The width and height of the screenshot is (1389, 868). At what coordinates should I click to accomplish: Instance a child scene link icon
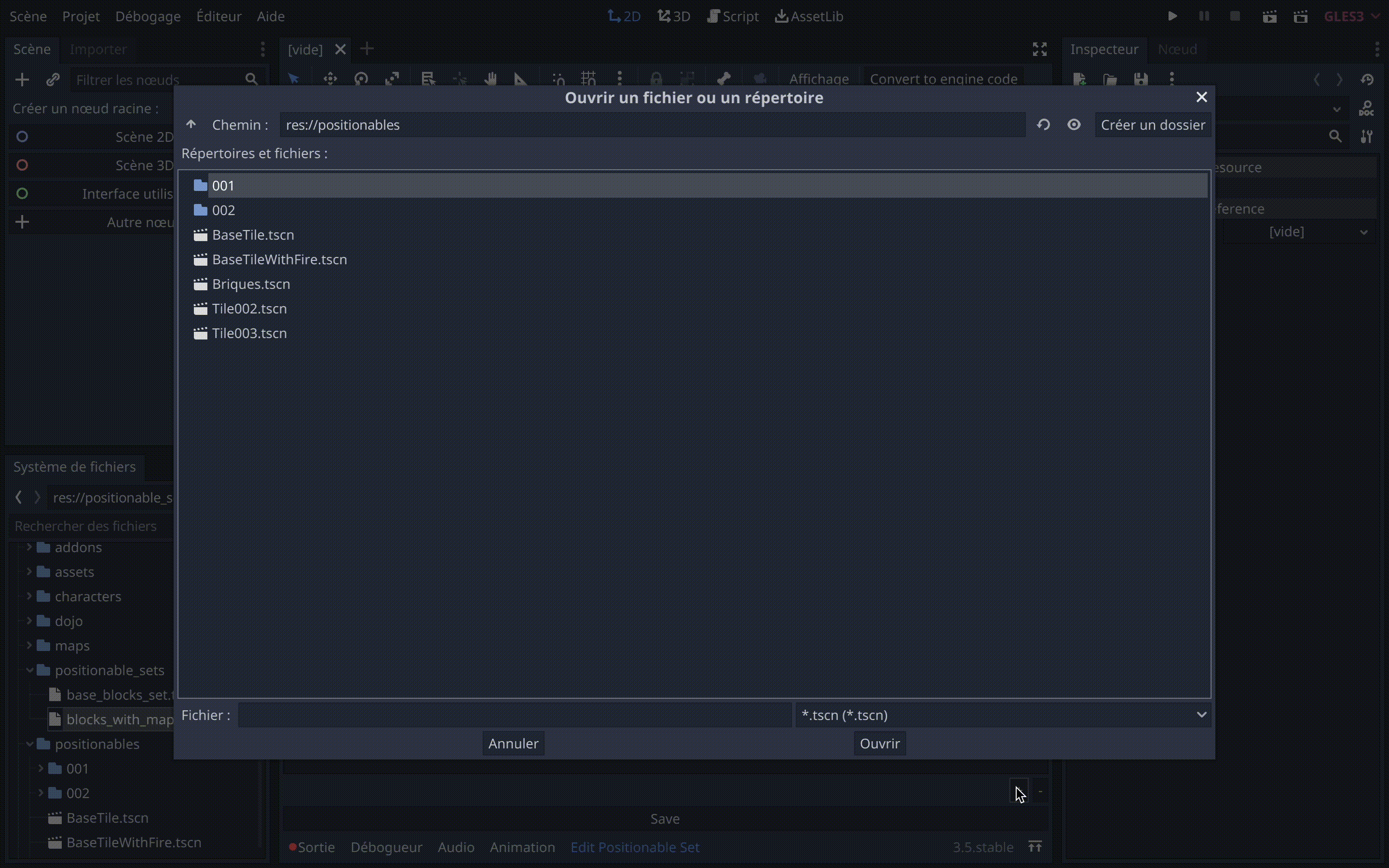(53, 79)
